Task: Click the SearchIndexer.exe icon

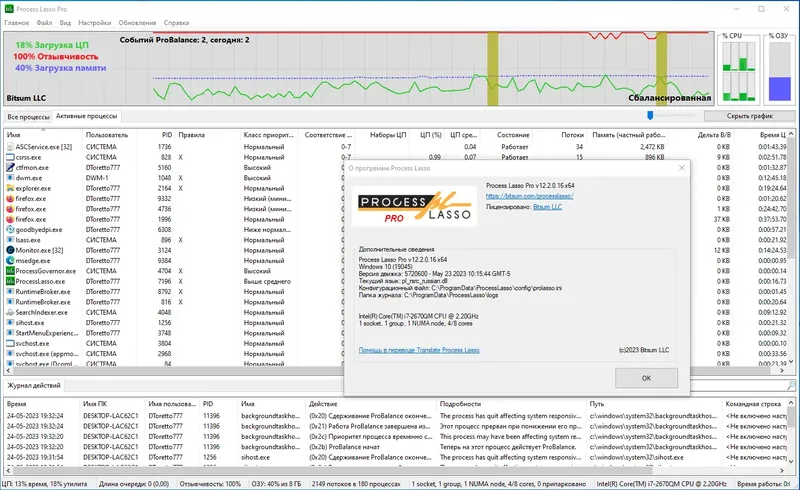Action: tap(10, 312)
